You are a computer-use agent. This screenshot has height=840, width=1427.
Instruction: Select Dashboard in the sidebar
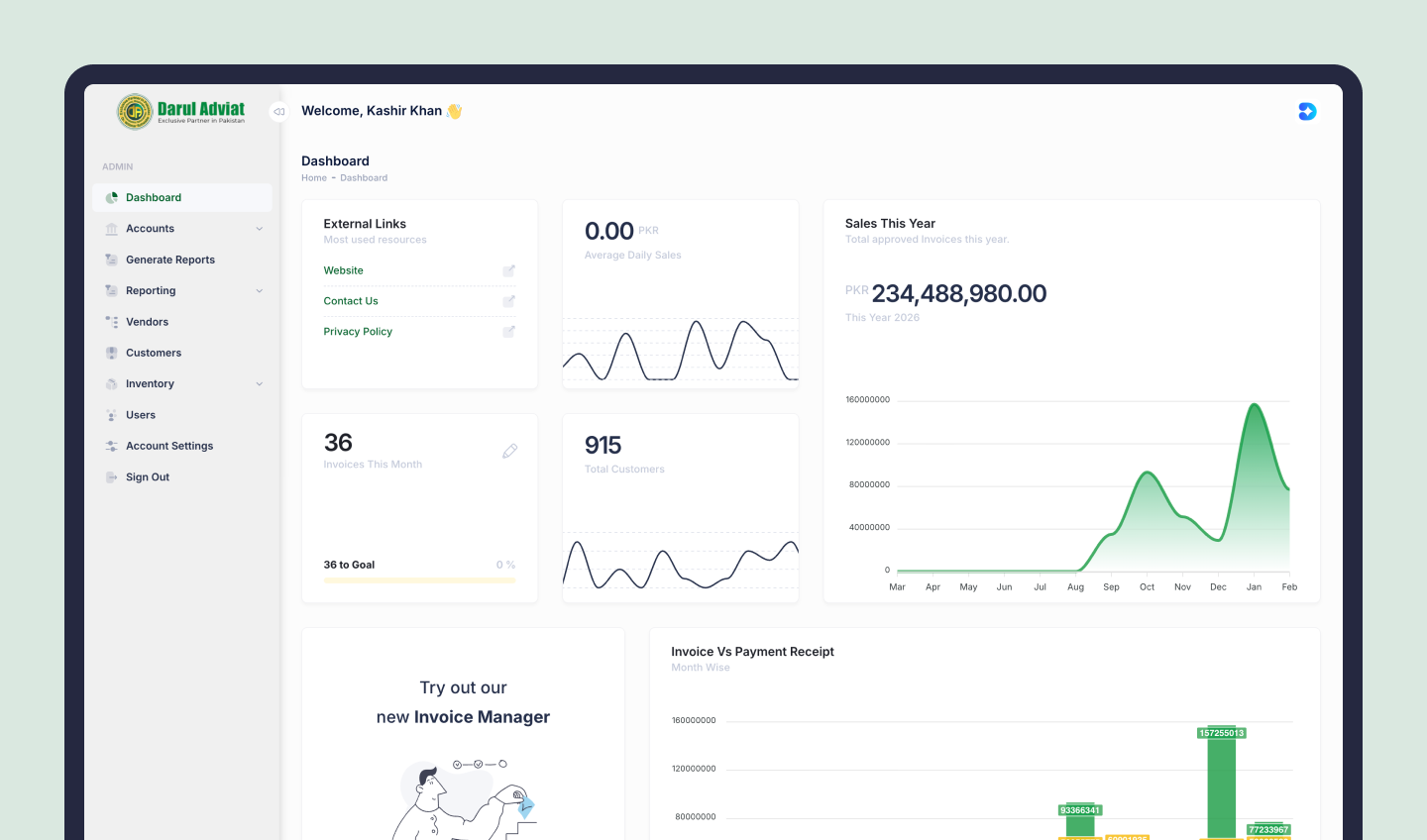[x=182, y=198]
